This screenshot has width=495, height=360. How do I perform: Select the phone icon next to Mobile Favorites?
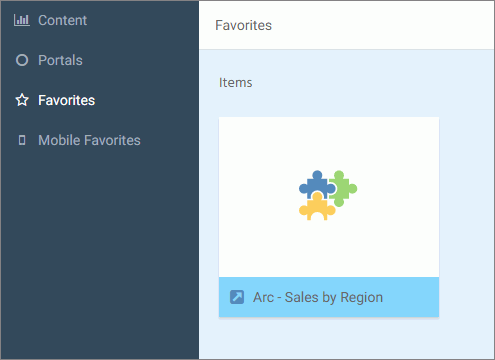(22, 140)
